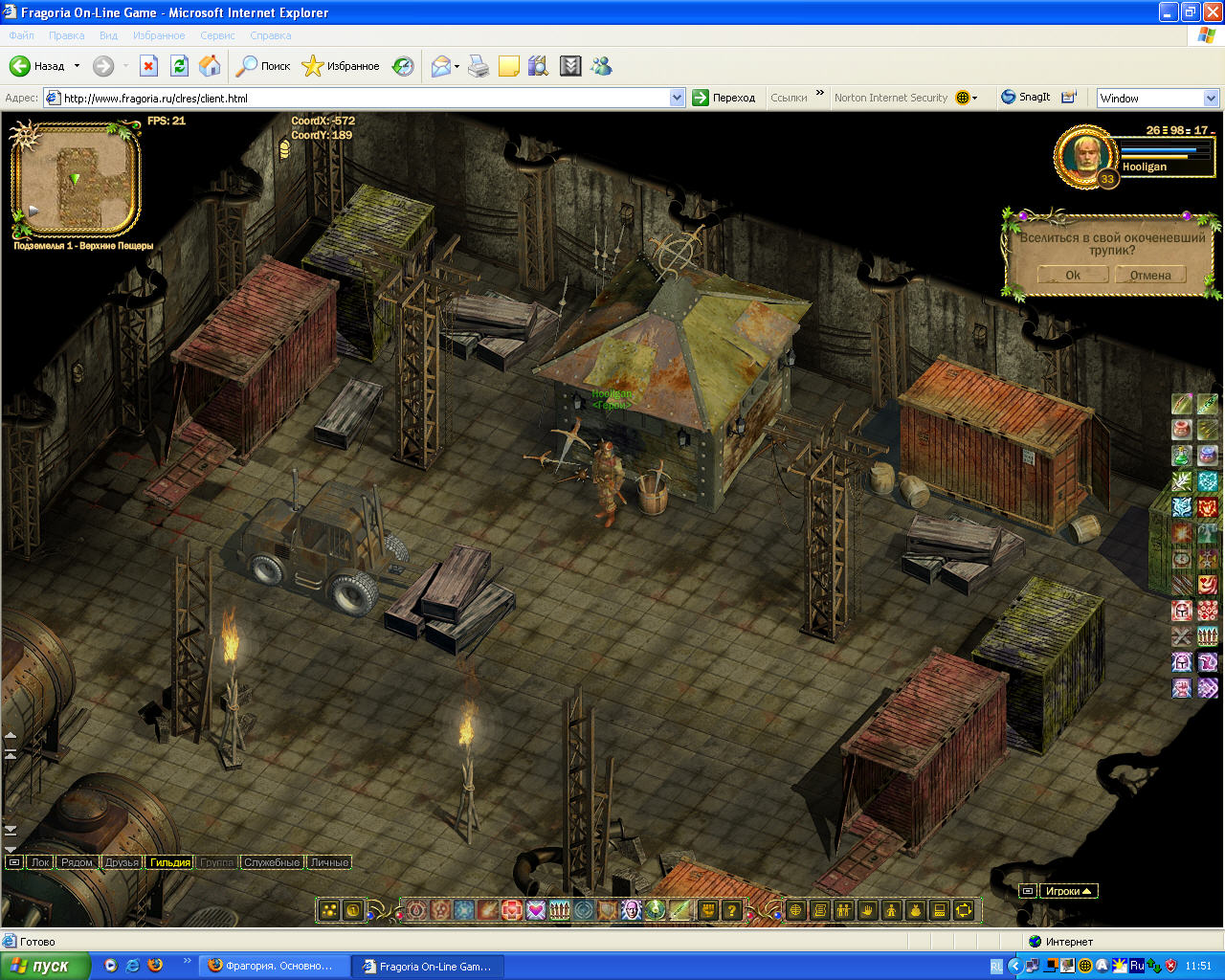1225x980 pixels.
Task: Click the minimap in the top-left corner
Action: coord(76,178)
